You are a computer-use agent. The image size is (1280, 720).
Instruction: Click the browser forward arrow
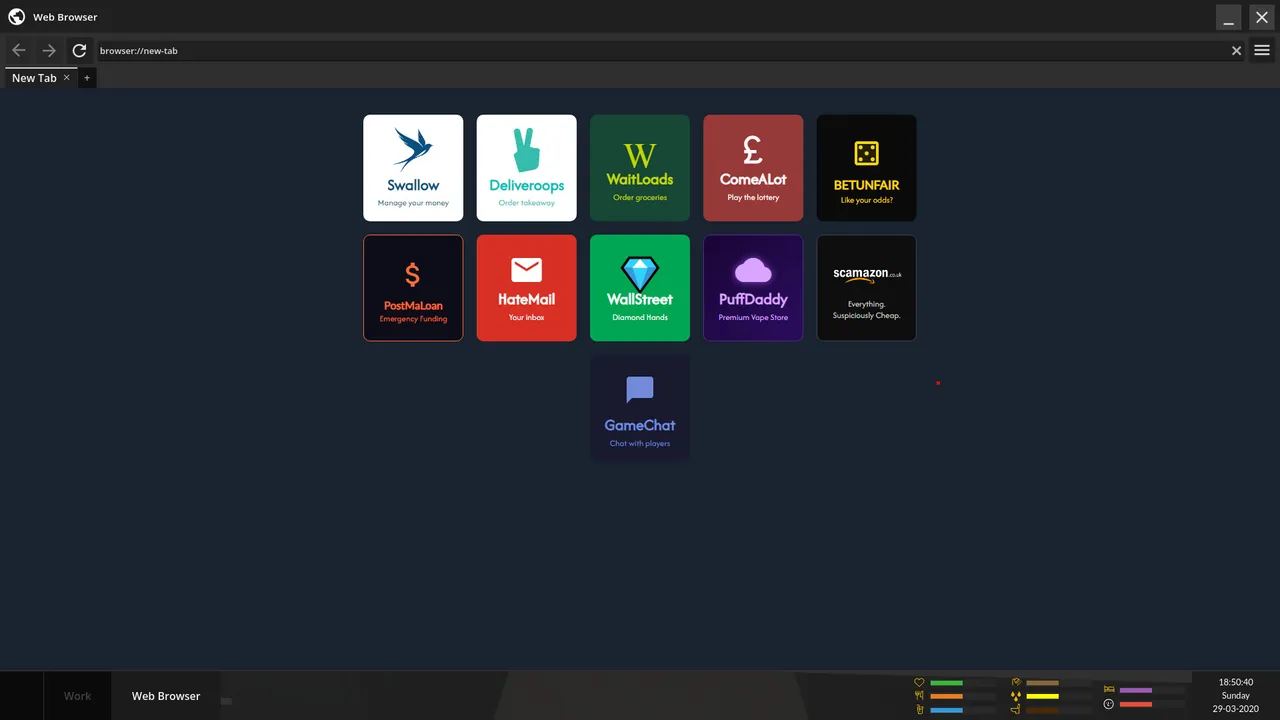click(49, 50)
